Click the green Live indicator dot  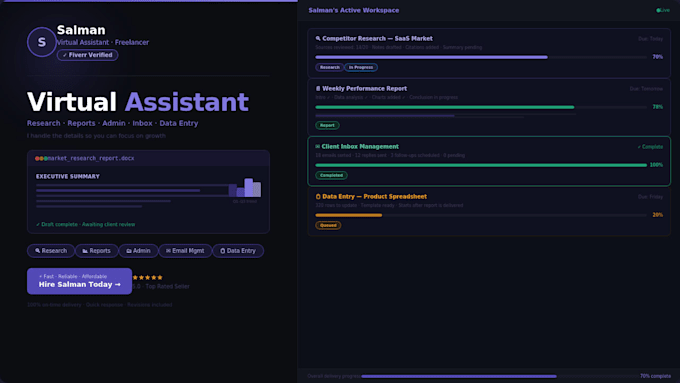tap(658, 10)
